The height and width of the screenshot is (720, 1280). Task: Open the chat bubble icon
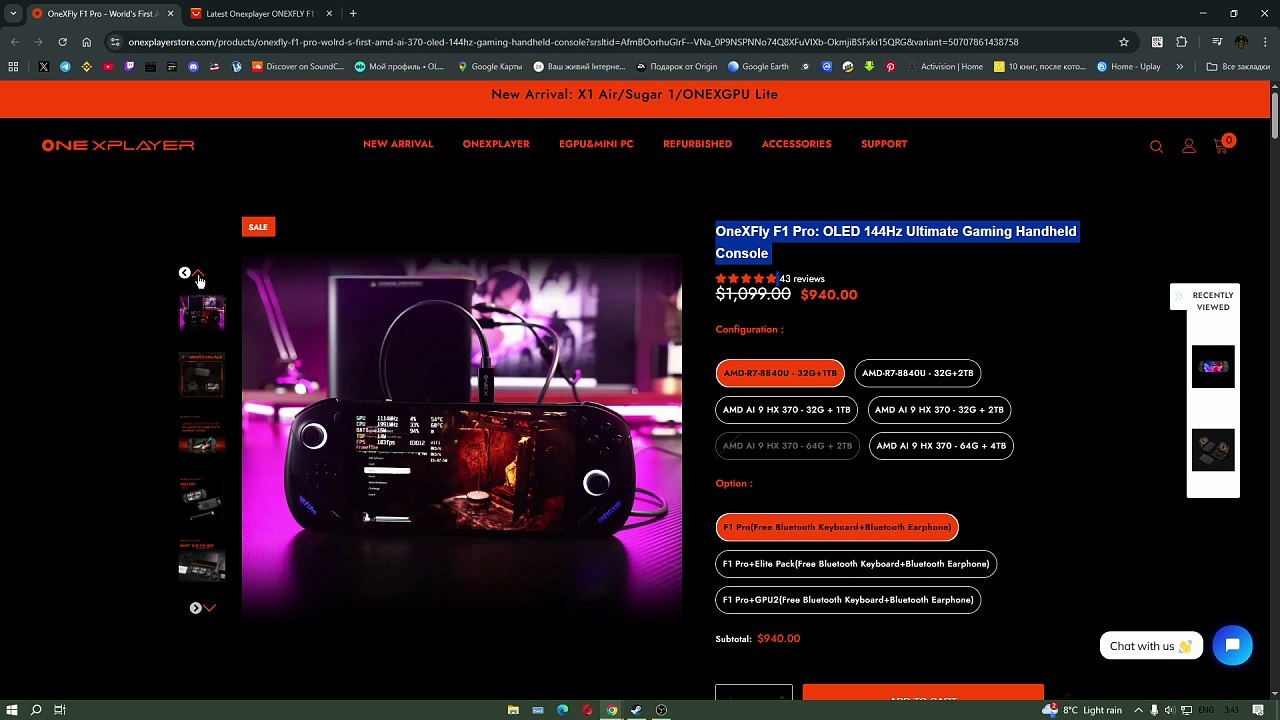point(1232,645)
